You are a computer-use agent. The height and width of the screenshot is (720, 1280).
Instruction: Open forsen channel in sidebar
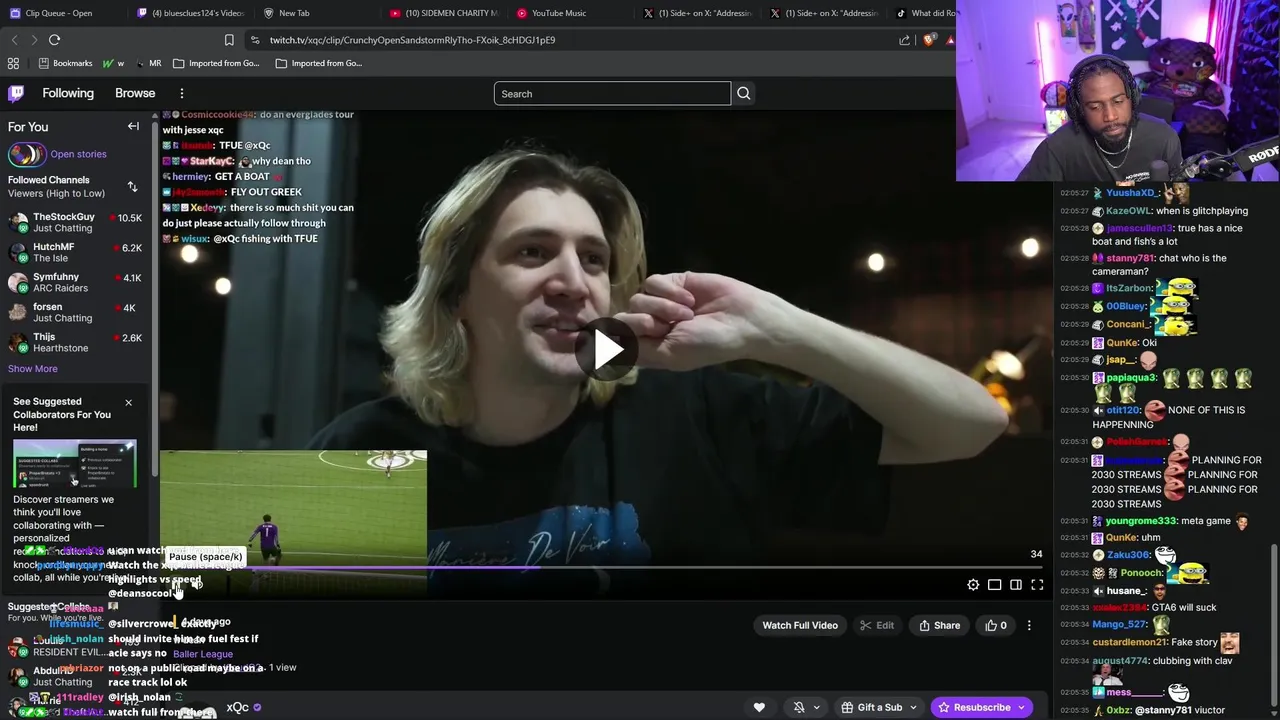[75, 312]
